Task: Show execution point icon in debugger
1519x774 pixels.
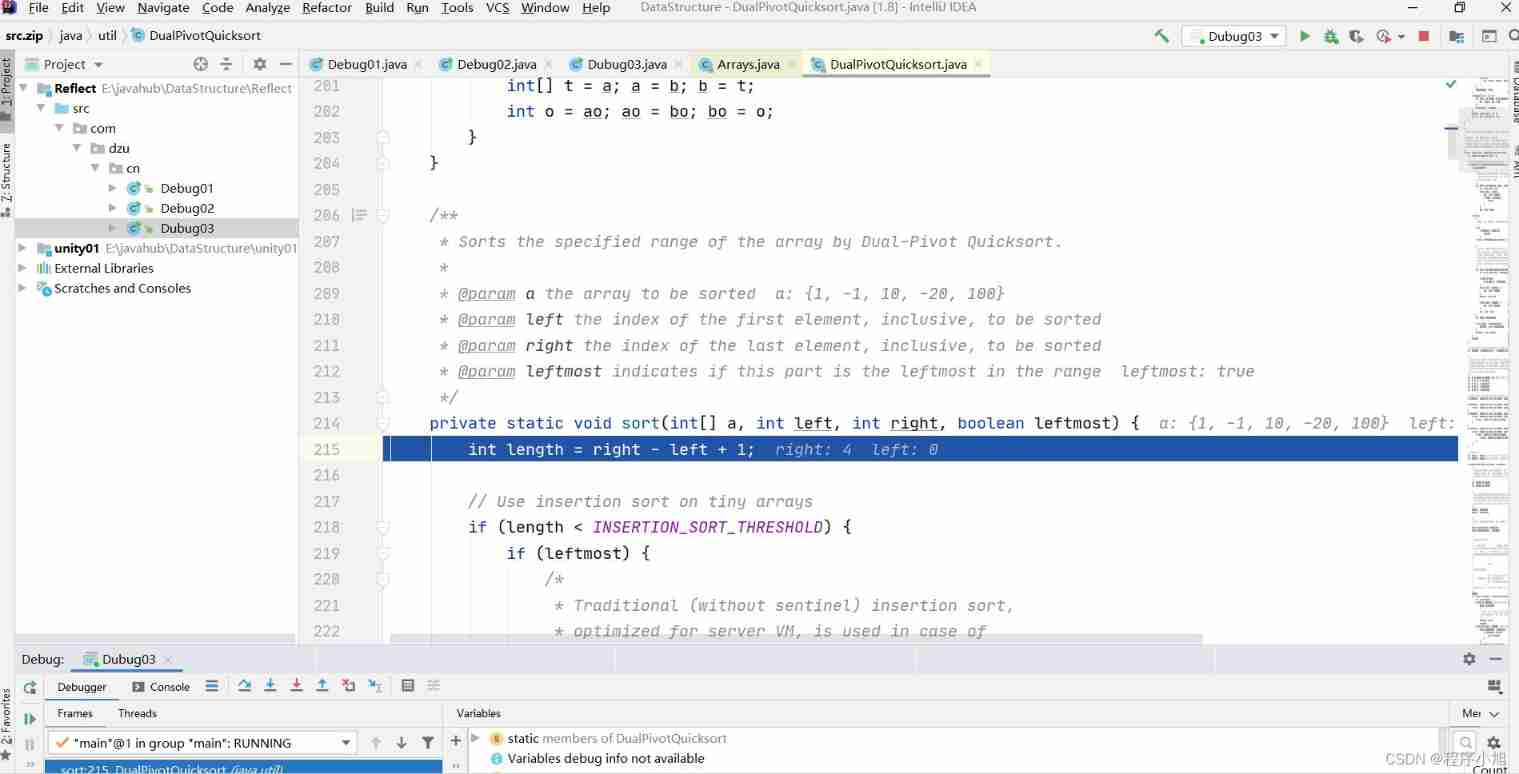Action: 212,686
